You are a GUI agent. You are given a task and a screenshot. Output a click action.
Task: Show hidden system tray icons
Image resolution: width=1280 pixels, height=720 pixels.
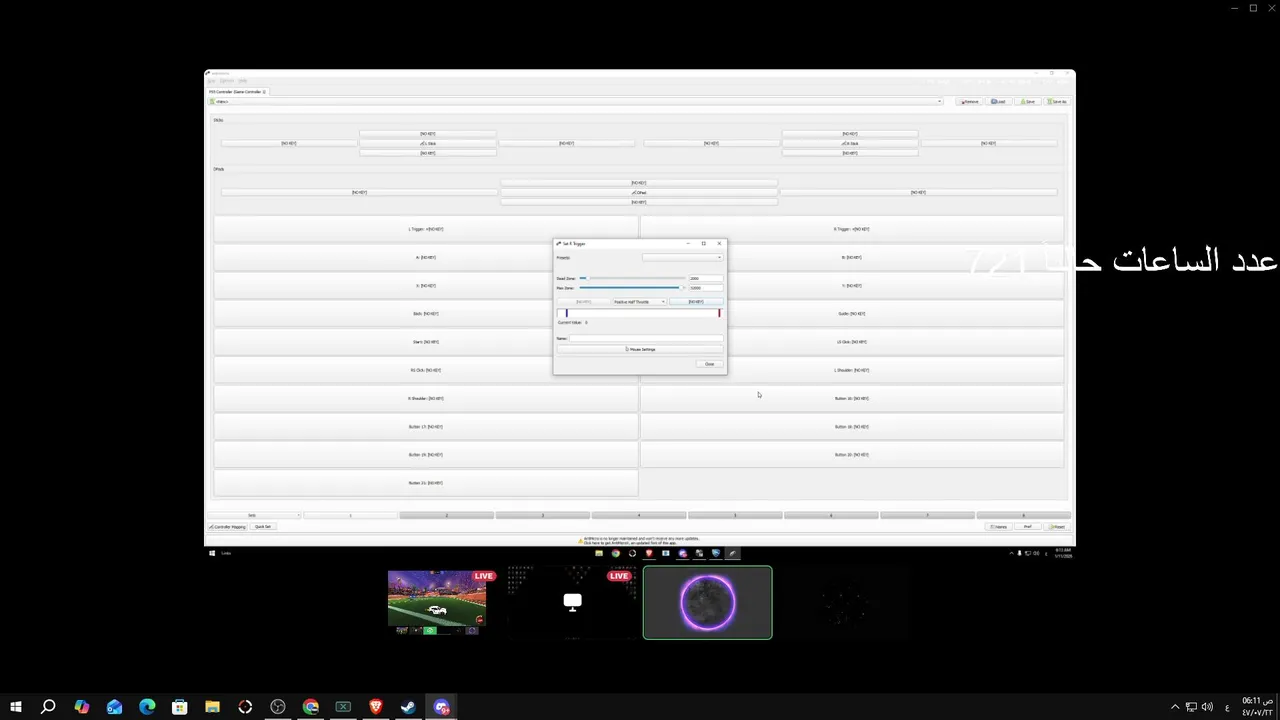tap(1175, 707)
